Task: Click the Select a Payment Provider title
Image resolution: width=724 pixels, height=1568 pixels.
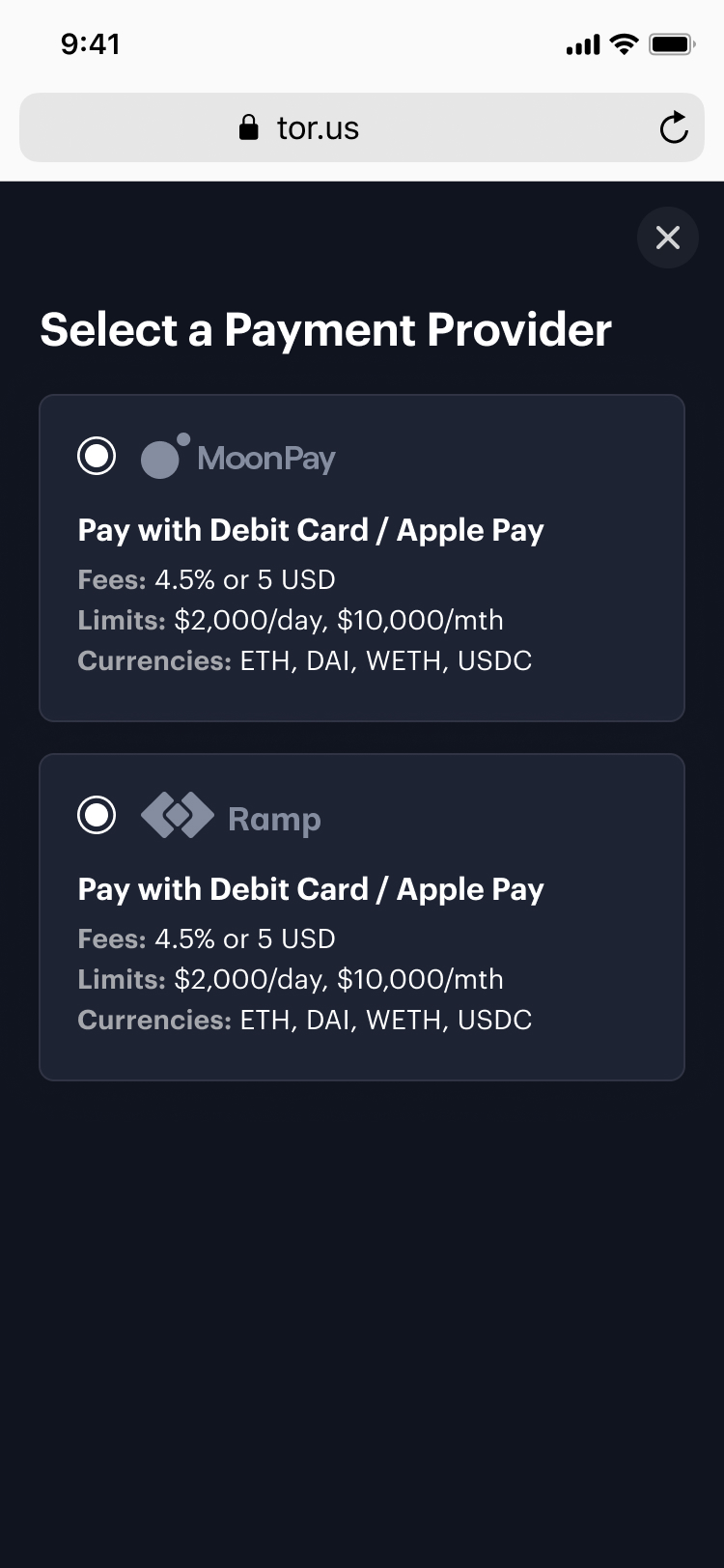Action: pyautogui.click(x=326, y=330)
